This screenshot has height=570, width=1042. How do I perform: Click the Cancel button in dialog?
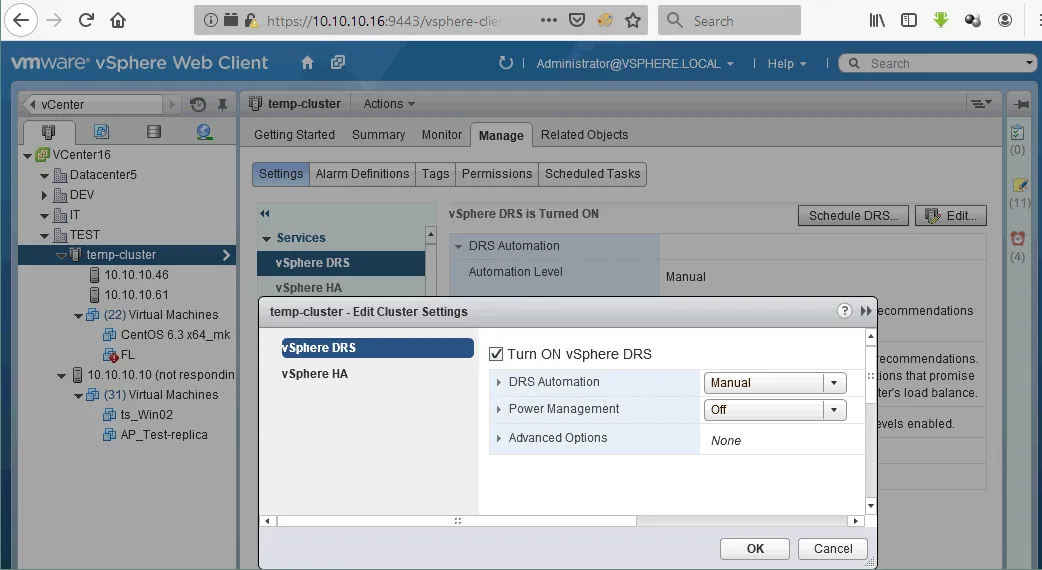833,548
